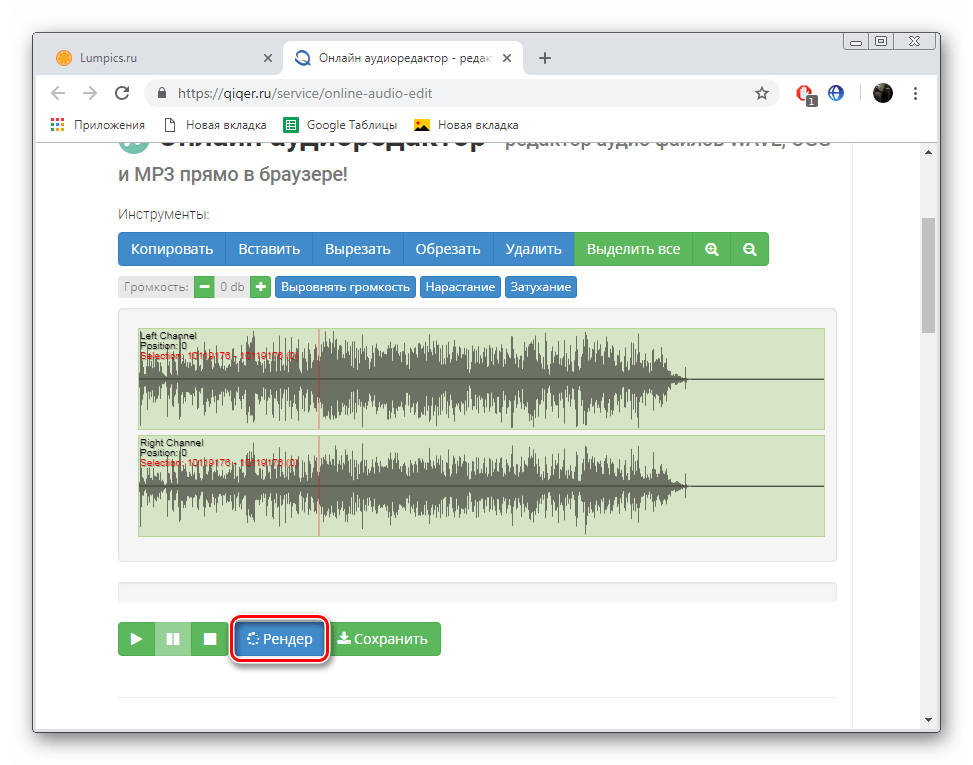Screen dimensions: 973x765
Task: Open the user profile avatar
Action: pos(882,93)
